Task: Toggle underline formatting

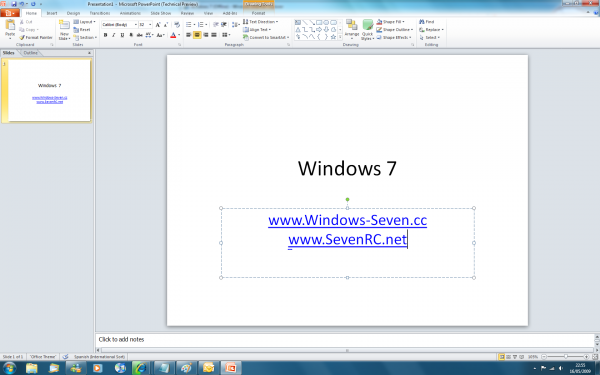Action: click(x=122, y=35)
